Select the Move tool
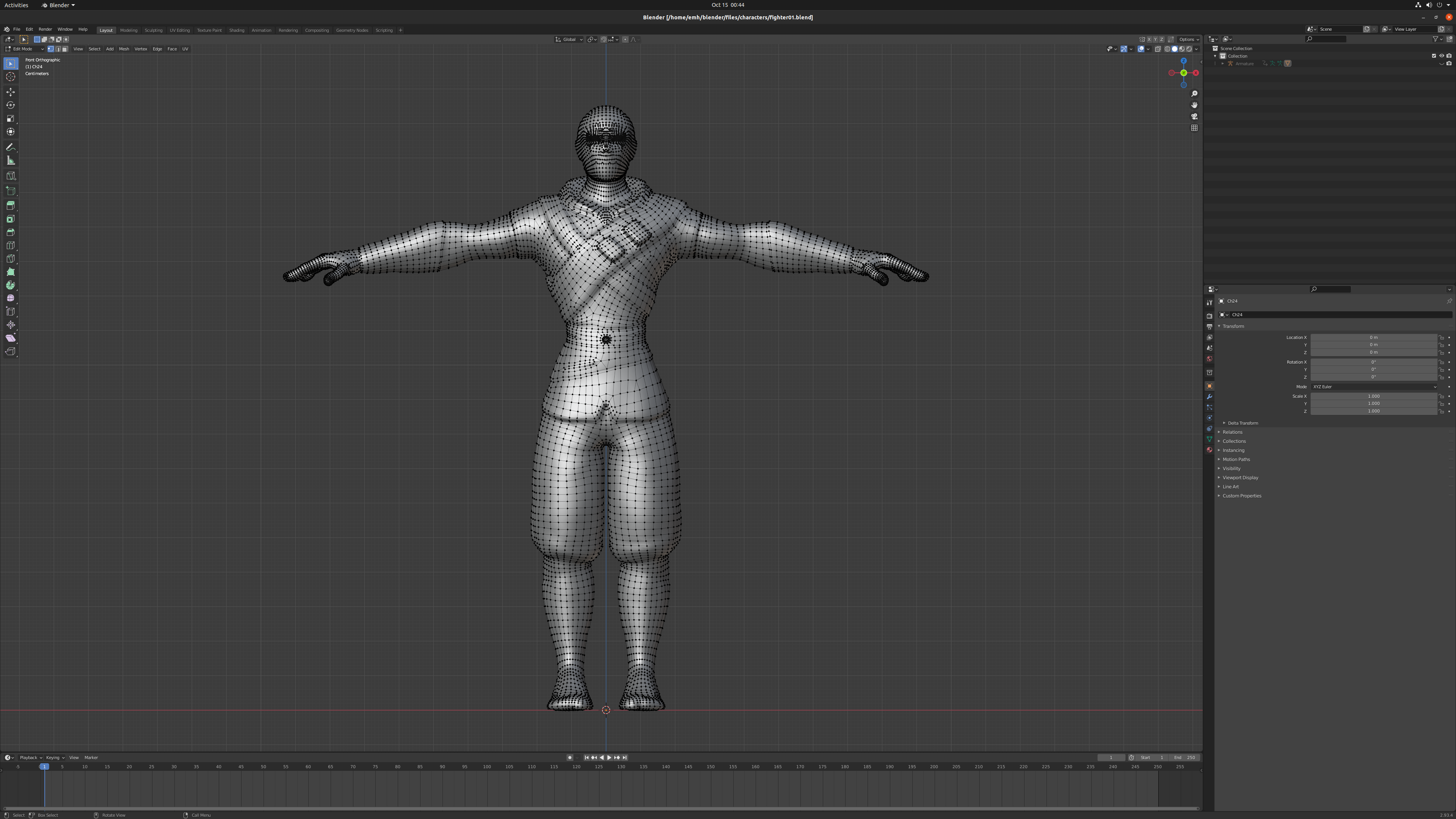This screenshot has height=819, width=1456. coord(11,92)
